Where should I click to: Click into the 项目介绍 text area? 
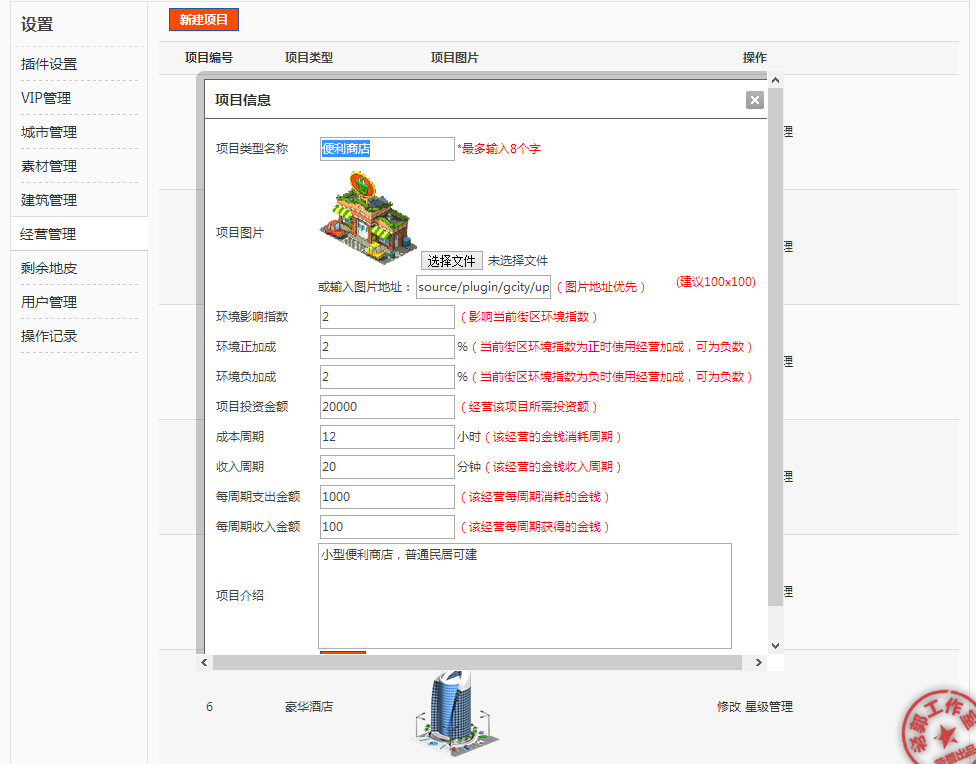(x=524, y=596)
